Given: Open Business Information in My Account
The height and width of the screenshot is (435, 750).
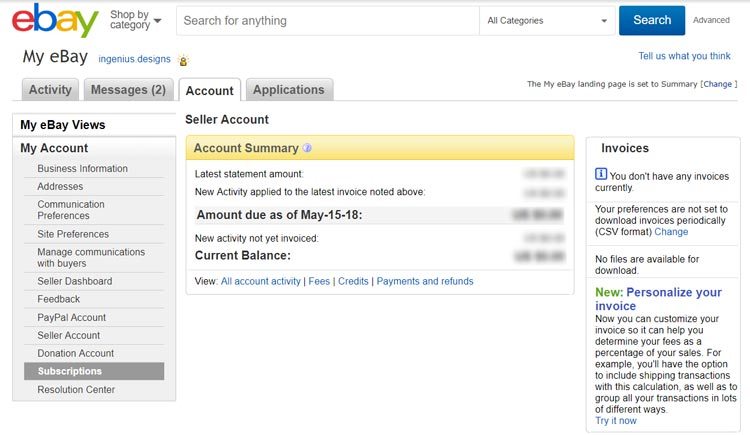Looking at the screenshot, I should [82, 168].
